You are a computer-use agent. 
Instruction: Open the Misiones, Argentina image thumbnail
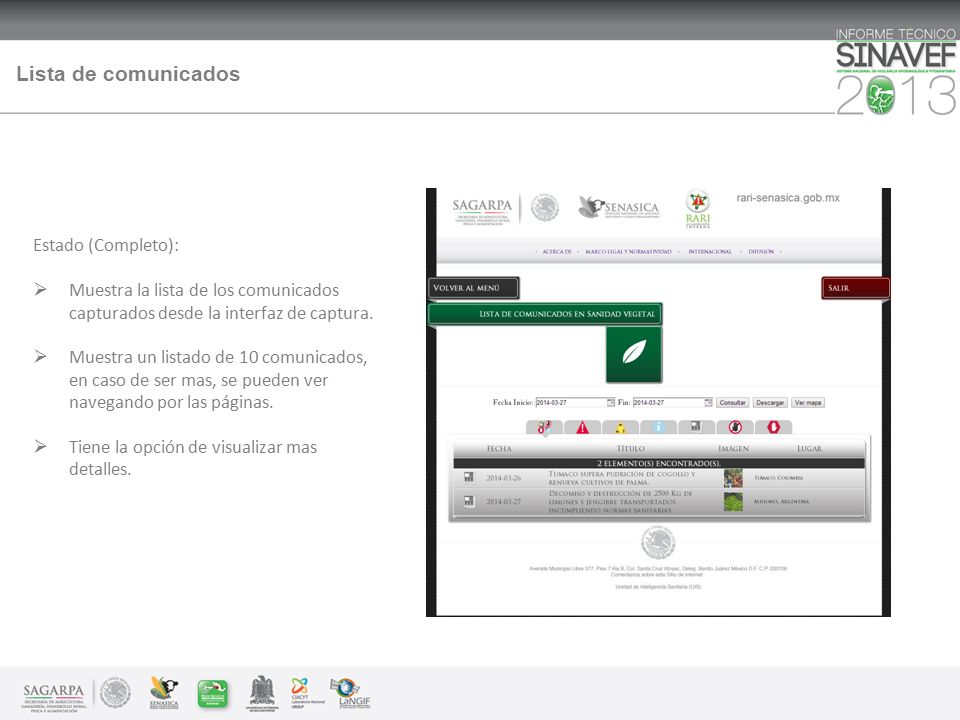733,502
